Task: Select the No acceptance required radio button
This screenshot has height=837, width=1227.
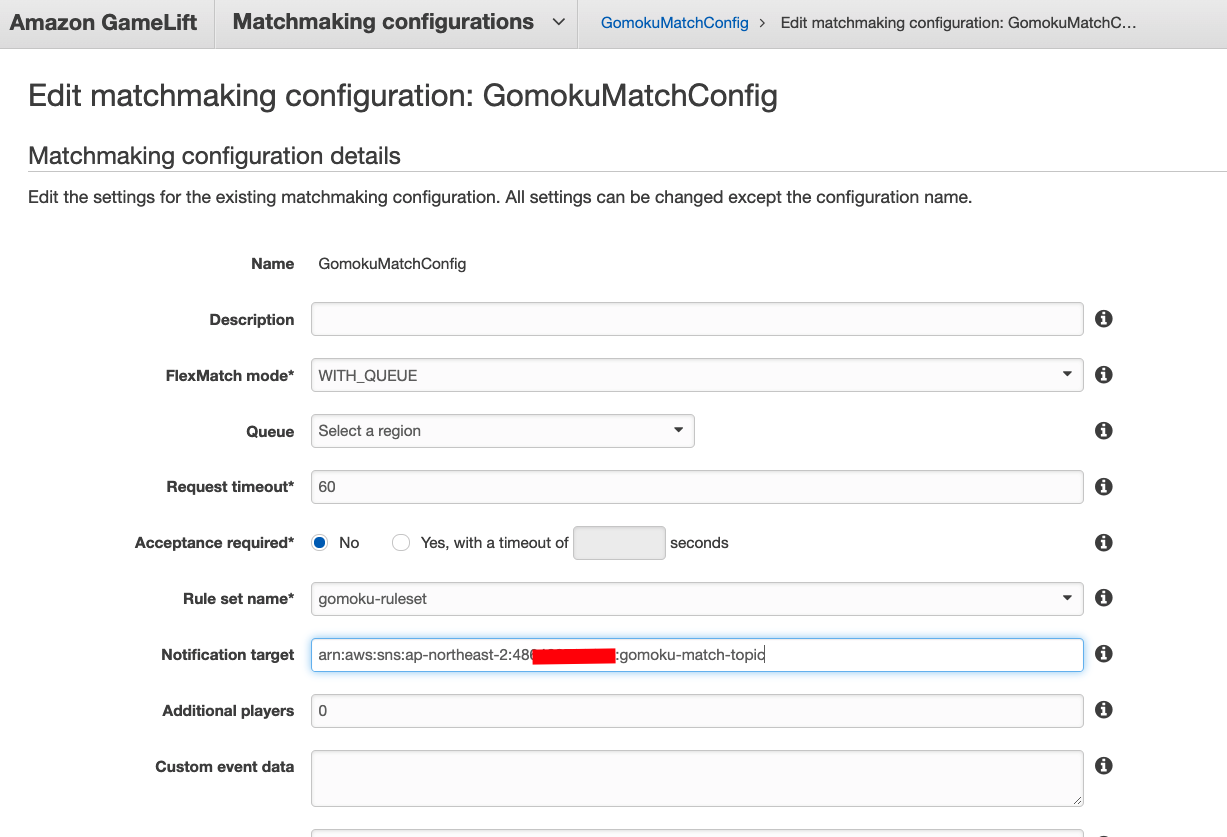Action: tap(320, 543)
